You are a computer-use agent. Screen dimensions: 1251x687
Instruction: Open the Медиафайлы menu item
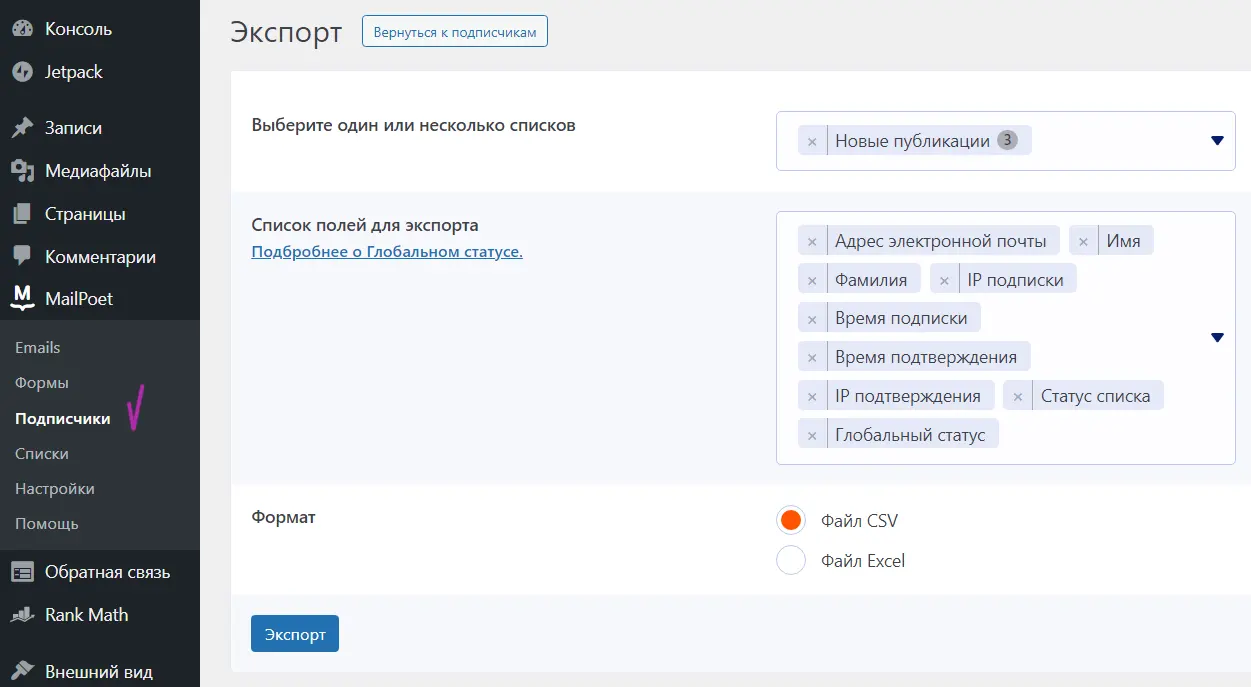tap(100, 171)
